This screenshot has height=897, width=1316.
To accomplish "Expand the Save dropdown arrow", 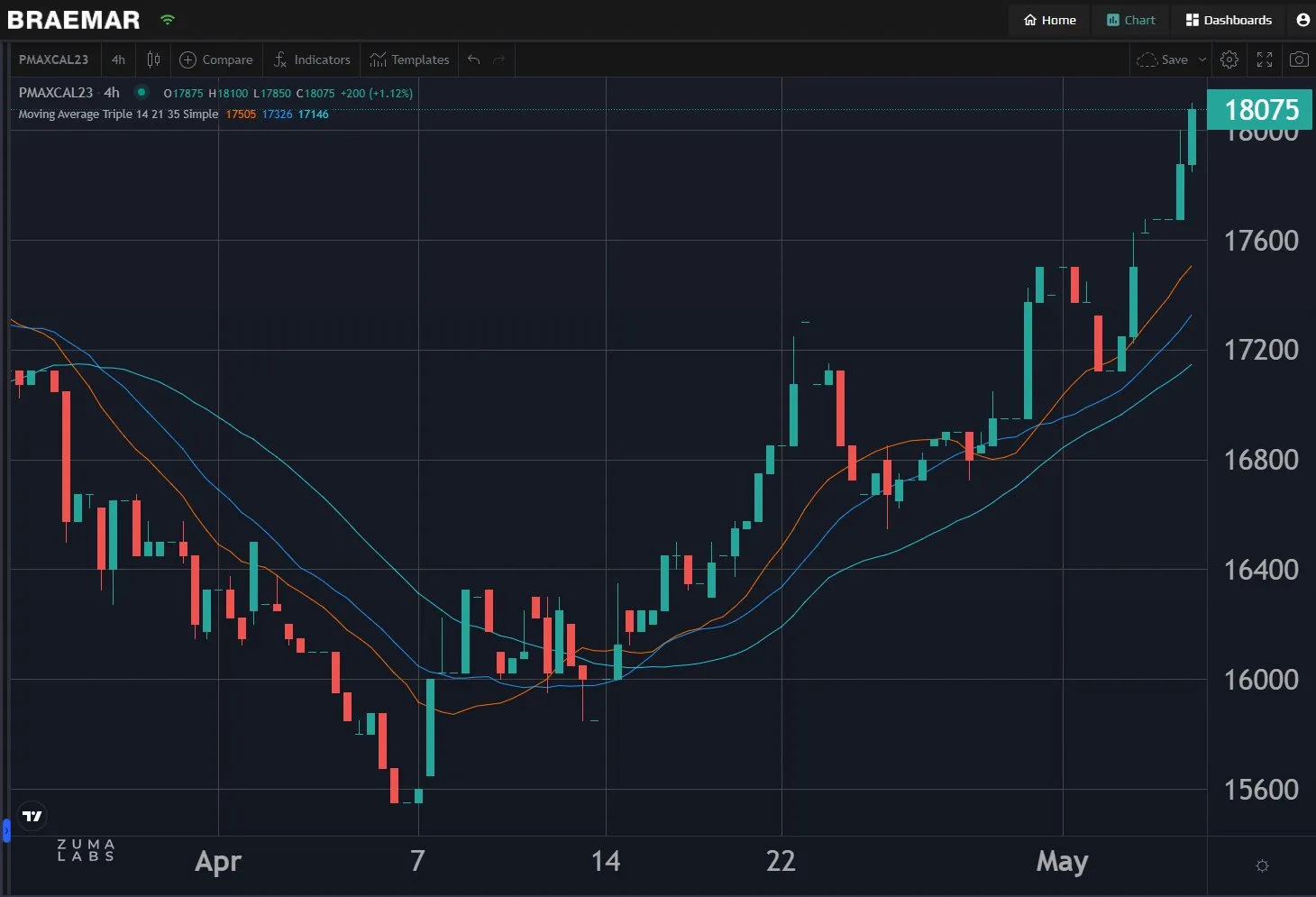I will click(1202, 59).
